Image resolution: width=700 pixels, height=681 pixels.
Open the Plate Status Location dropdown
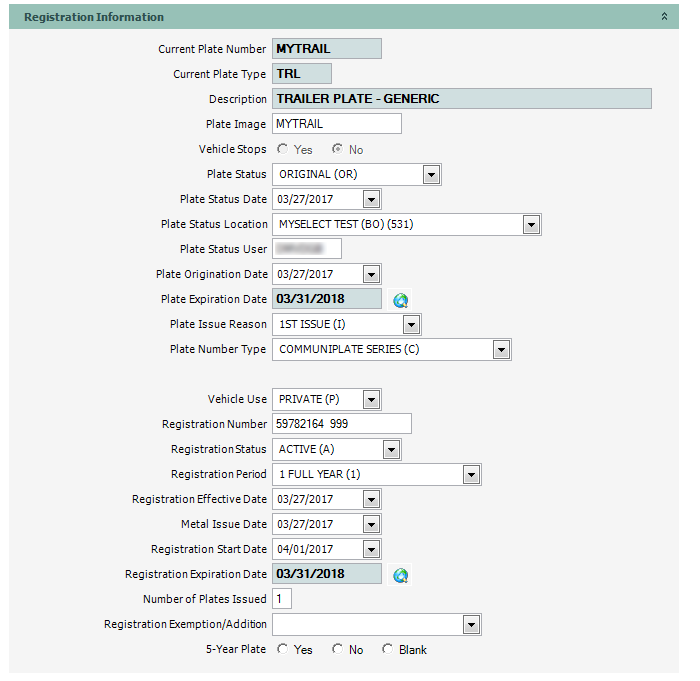[531, 225]
